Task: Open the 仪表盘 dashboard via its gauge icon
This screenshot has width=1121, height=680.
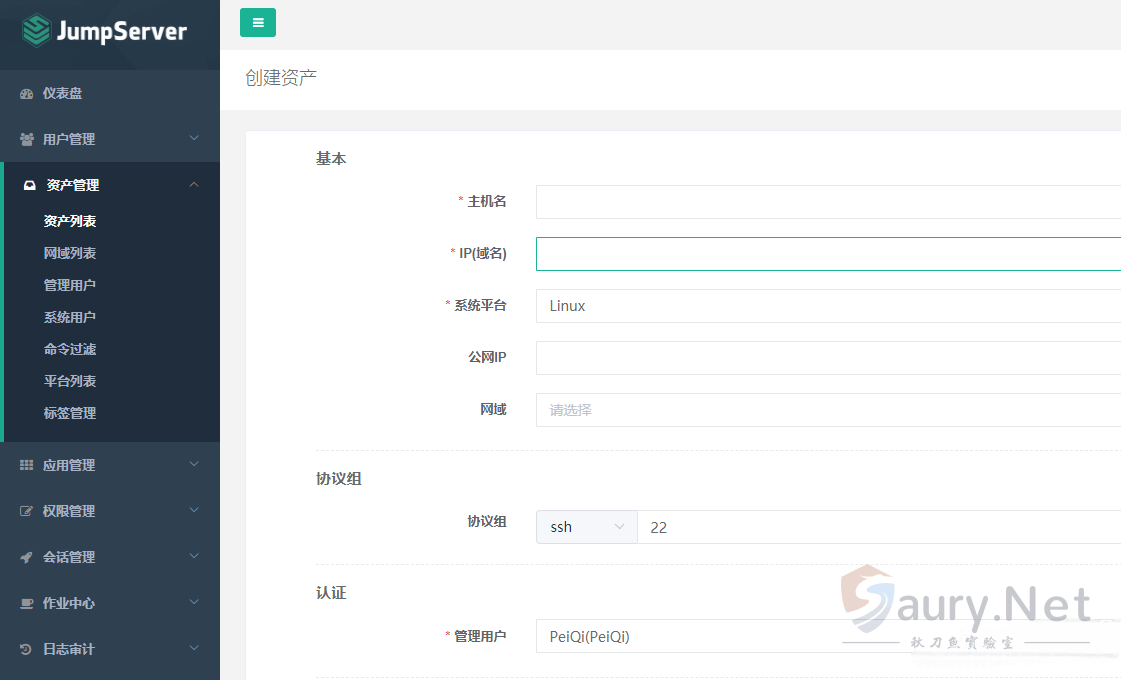Action: [x=25, y=93]
